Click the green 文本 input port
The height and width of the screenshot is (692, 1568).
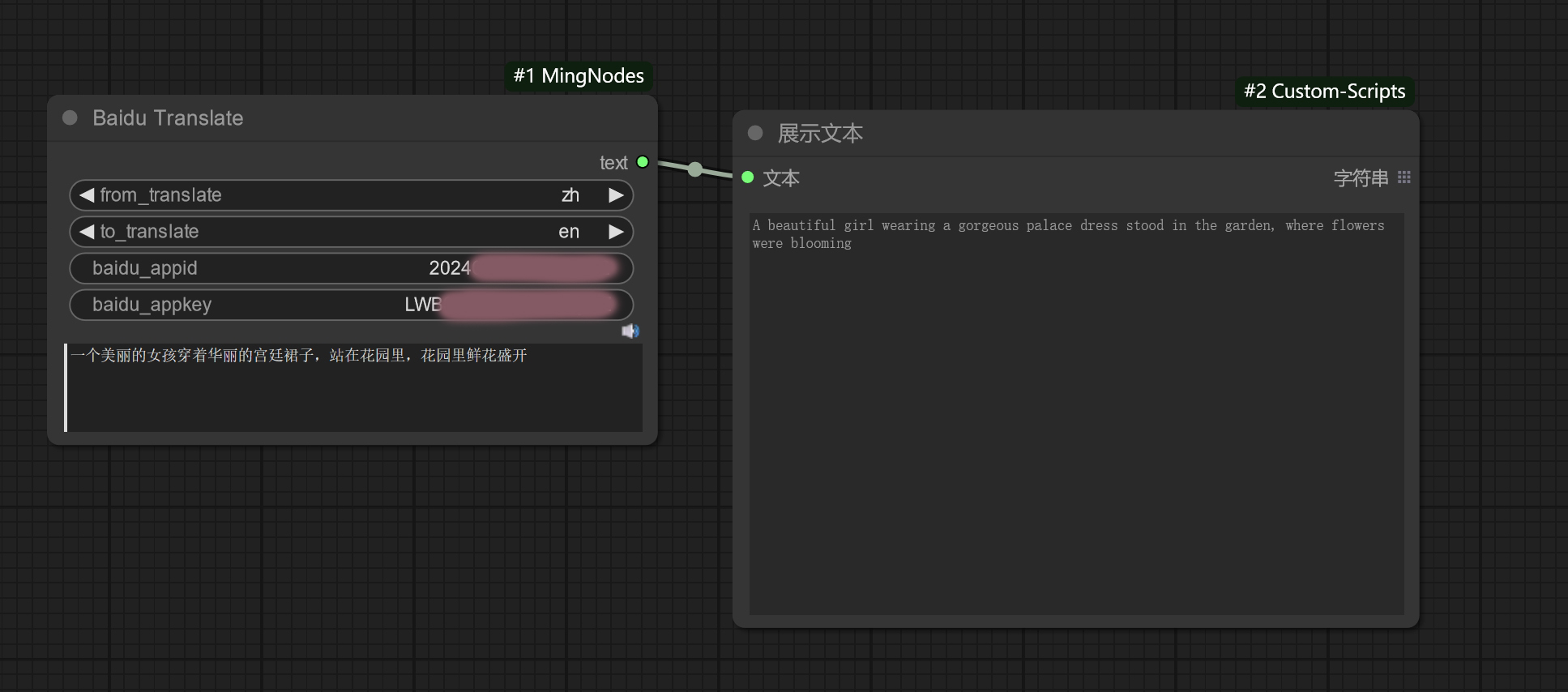coord(748,177)
